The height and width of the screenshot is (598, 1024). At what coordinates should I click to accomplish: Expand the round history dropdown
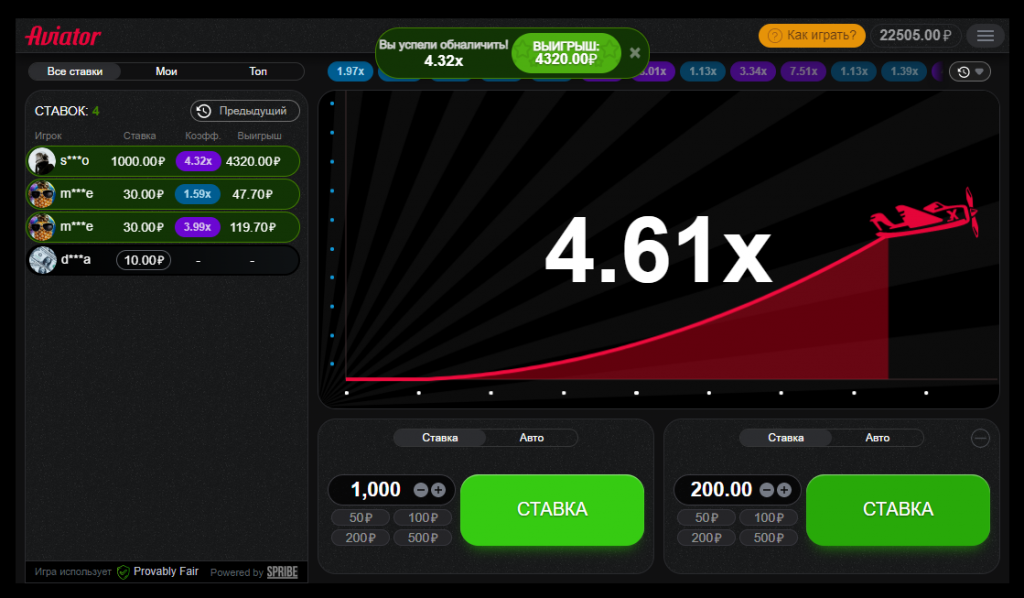[x=969, y=71]
